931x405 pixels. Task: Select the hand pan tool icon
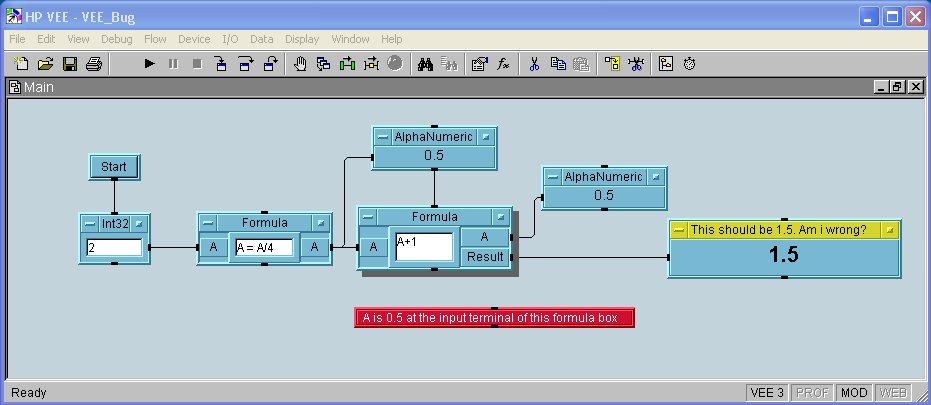click(300, 64)
